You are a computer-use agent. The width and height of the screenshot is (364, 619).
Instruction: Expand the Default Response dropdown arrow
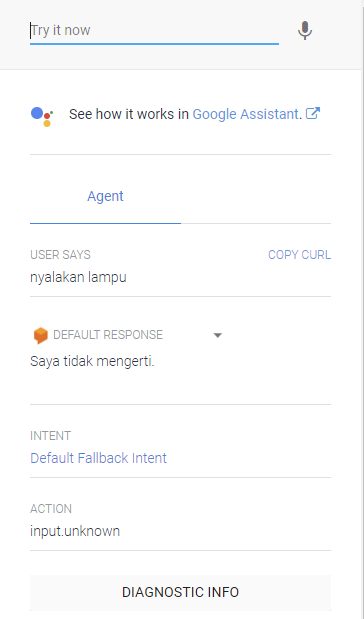(218, 336)
